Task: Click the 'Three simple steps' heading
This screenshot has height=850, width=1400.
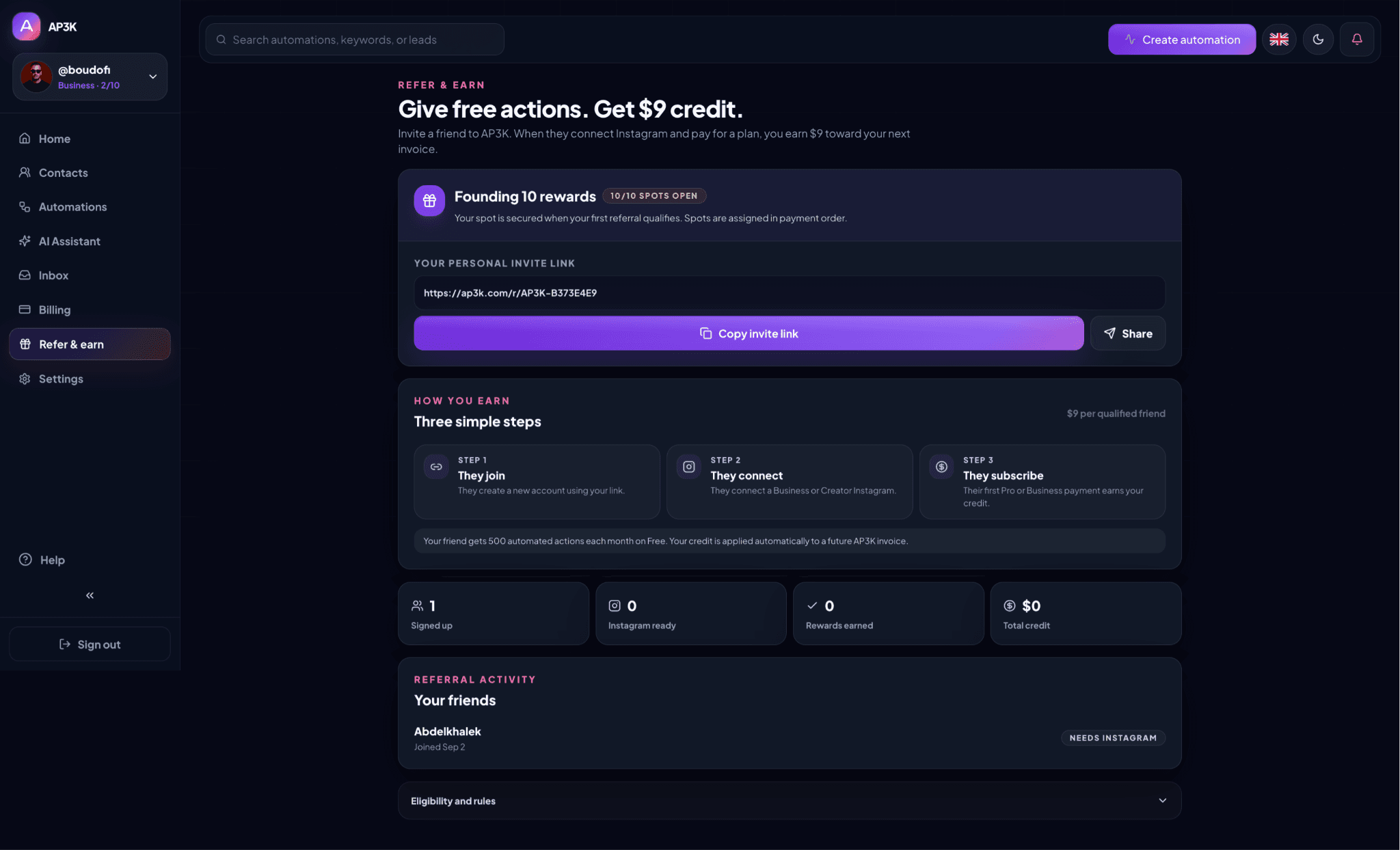Action: [x=477, y=422]
